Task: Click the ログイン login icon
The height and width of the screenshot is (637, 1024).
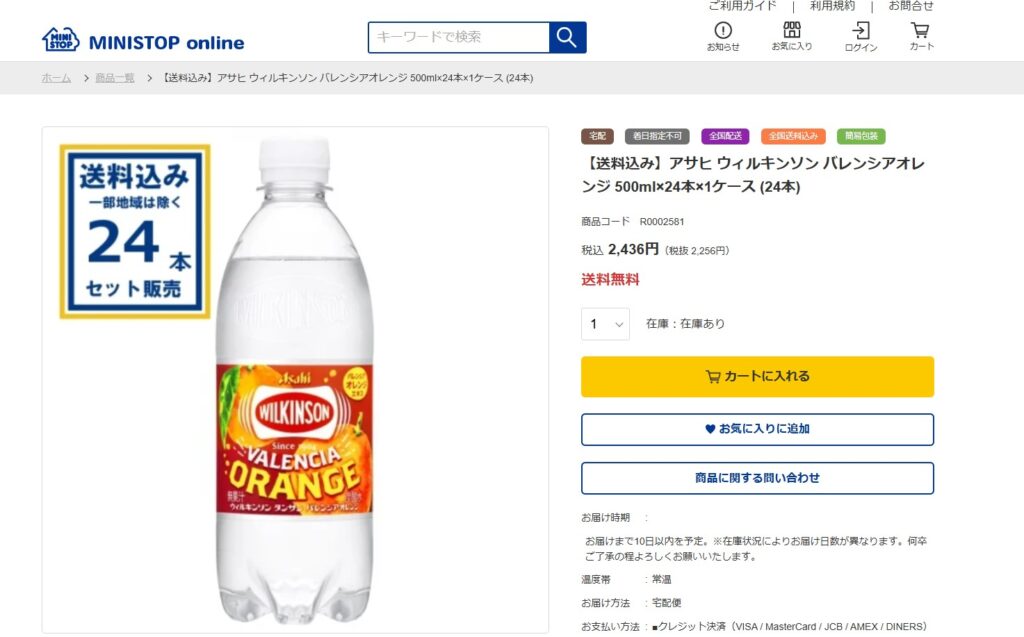Action: [x=861, y=33]
